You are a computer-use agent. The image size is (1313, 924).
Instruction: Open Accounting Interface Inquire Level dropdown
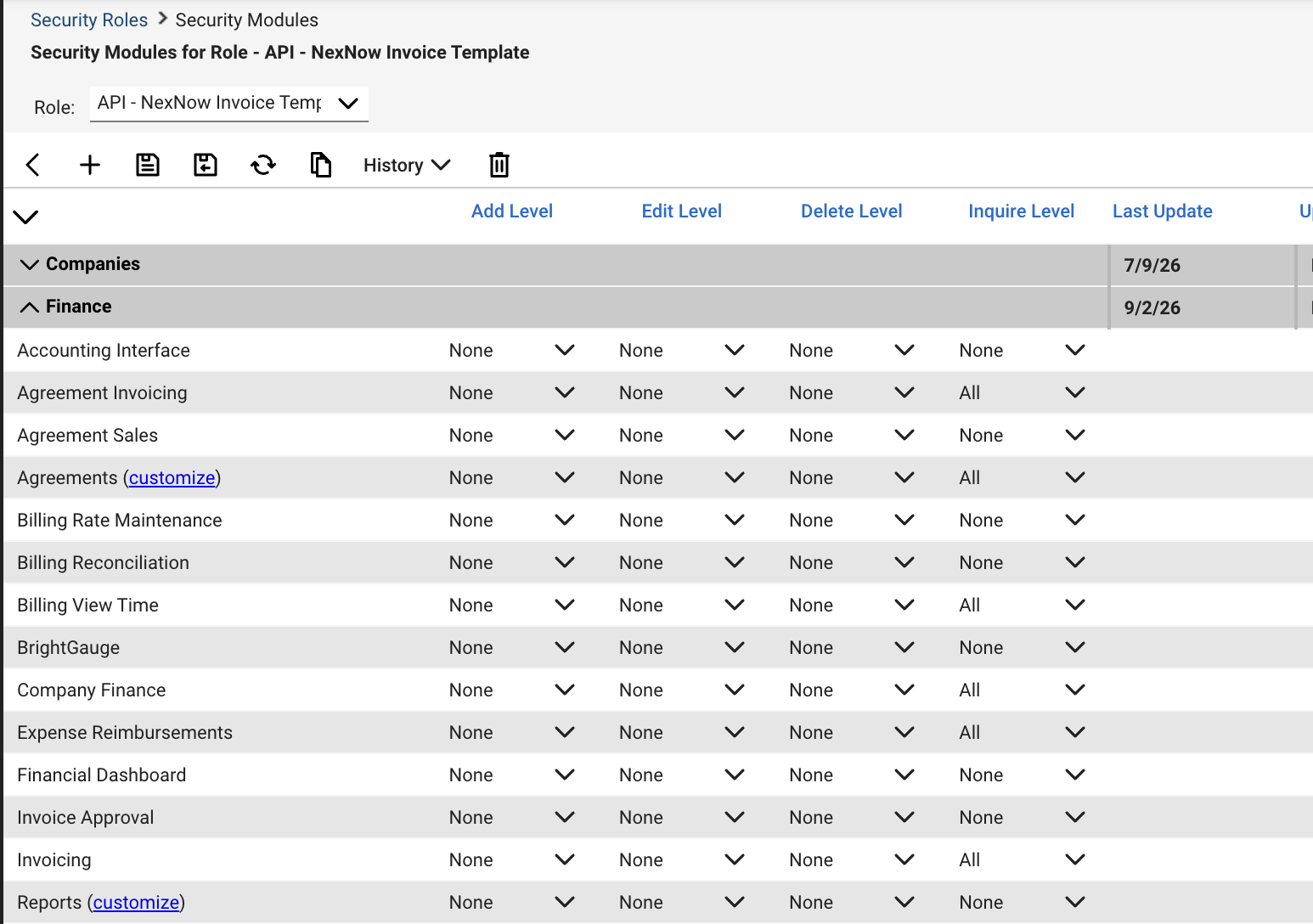tap(1022, 350)
